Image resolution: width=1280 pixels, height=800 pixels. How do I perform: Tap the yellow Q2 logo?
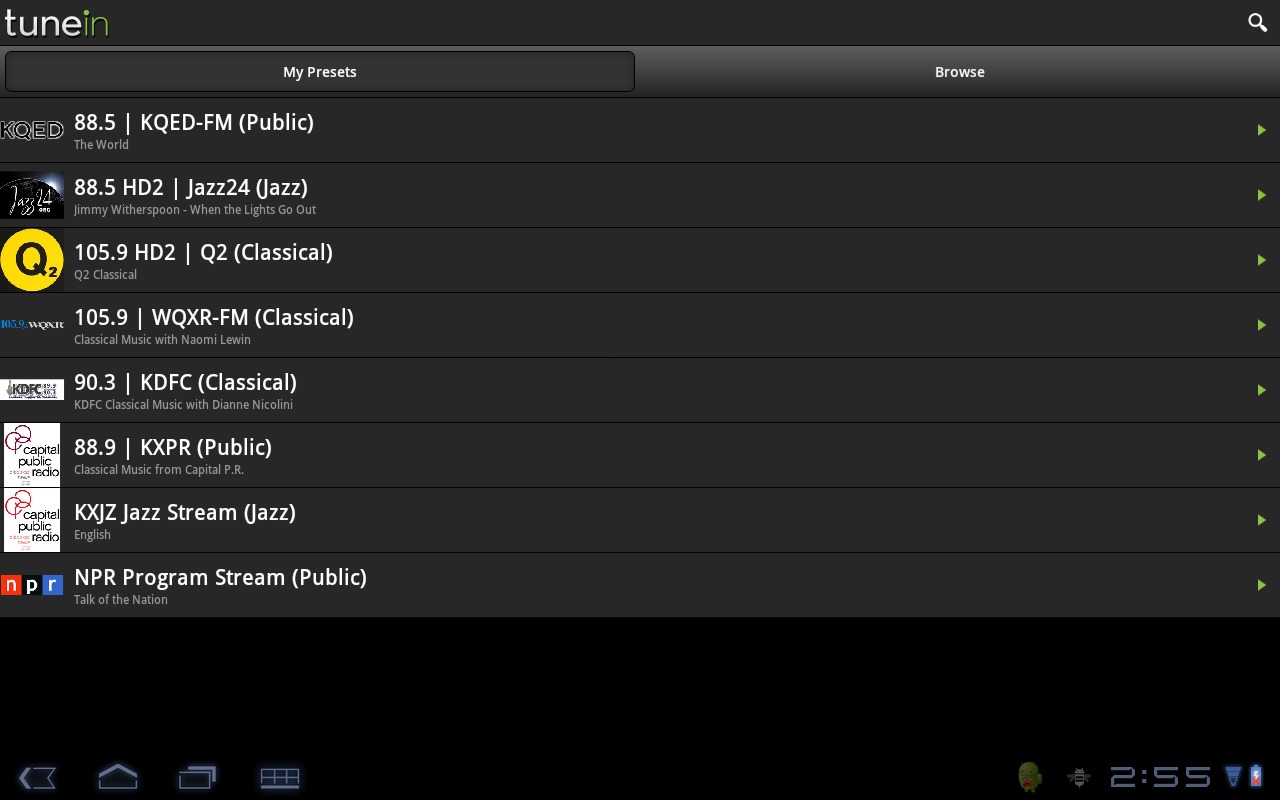[x=32, y=260]
